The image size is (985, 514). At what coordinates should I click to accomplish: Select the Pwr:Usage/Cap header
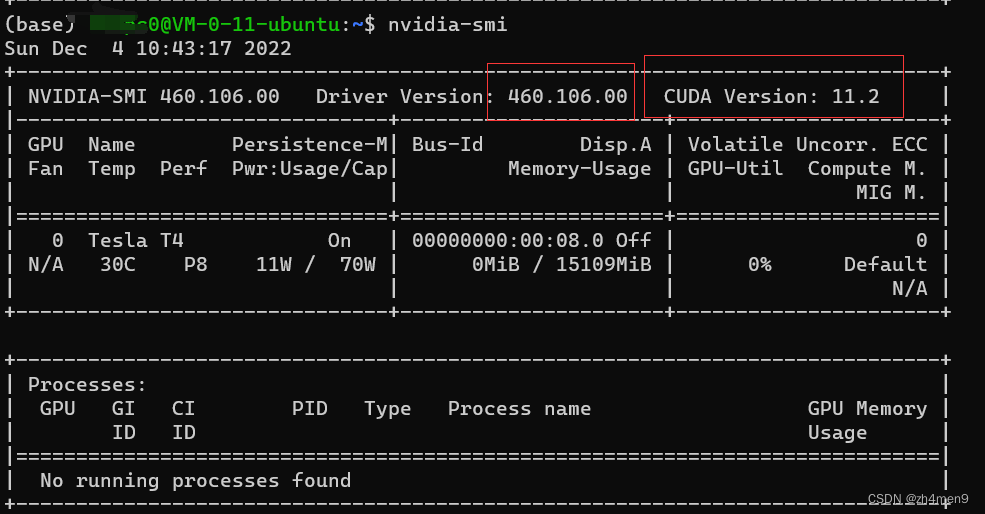click(310, 168)
